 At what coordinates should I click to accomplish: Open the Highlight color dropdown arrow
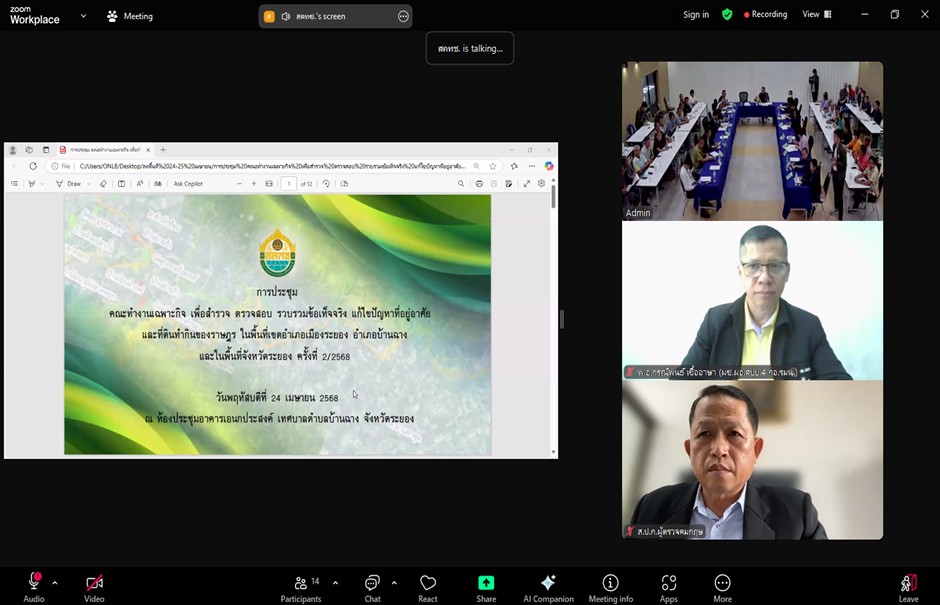(43, 184)
